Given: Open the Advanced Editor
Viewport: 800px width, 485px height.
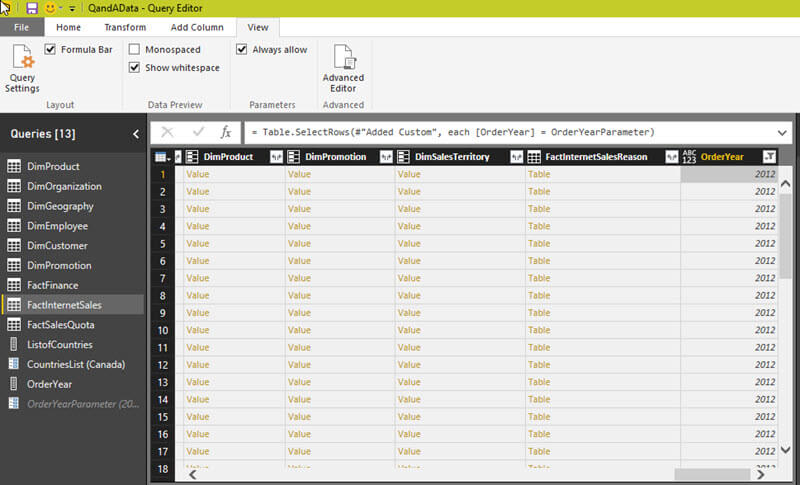Looking at the screenshot, I should coord(343,68).
